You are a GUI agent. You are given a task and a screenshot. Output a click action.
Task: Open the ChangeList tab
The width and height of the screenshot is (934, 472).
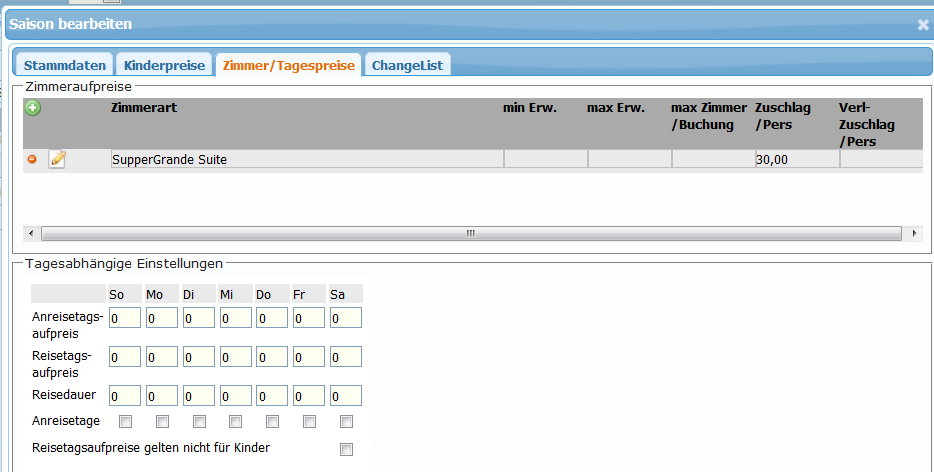pyautogui.click(x=407, y=65)
